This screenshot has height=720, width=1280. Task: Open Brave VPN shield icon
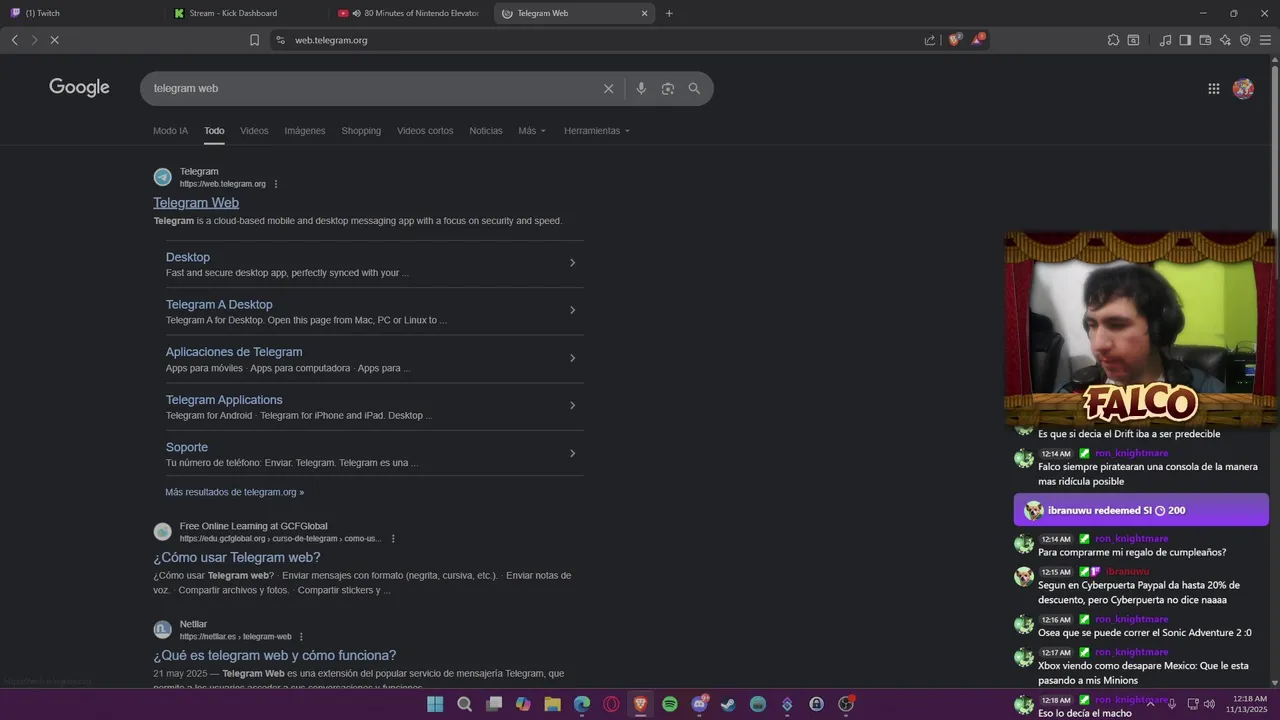point(1245,40)
